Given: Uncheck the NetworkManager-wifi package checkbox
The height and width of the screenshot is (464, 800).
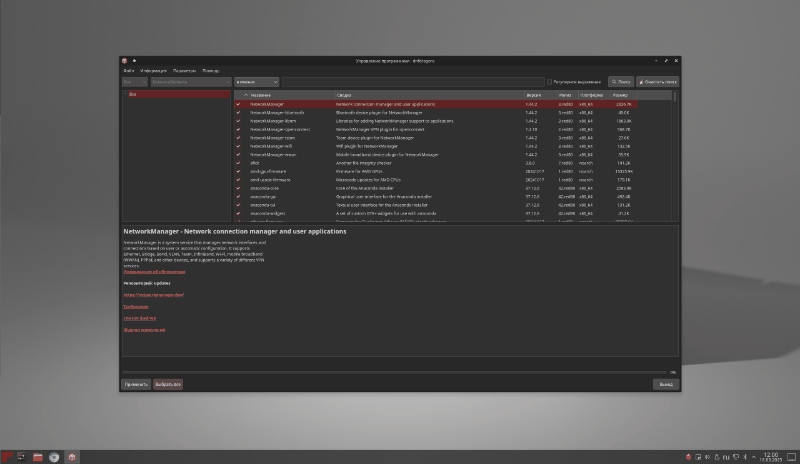Looking at the screenshot, I should (238, 146).
